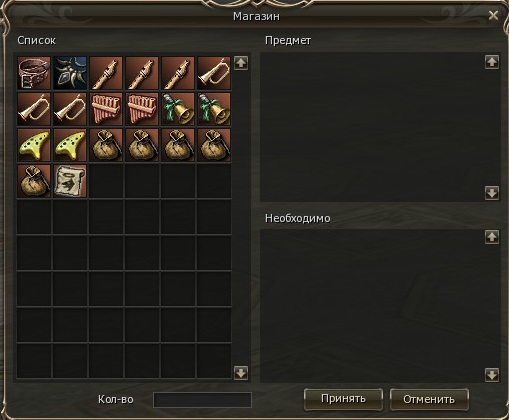Screen dimensions: 509x420
Task: Click the Предмет panel scroll up arrow
Action: [492, 62]
